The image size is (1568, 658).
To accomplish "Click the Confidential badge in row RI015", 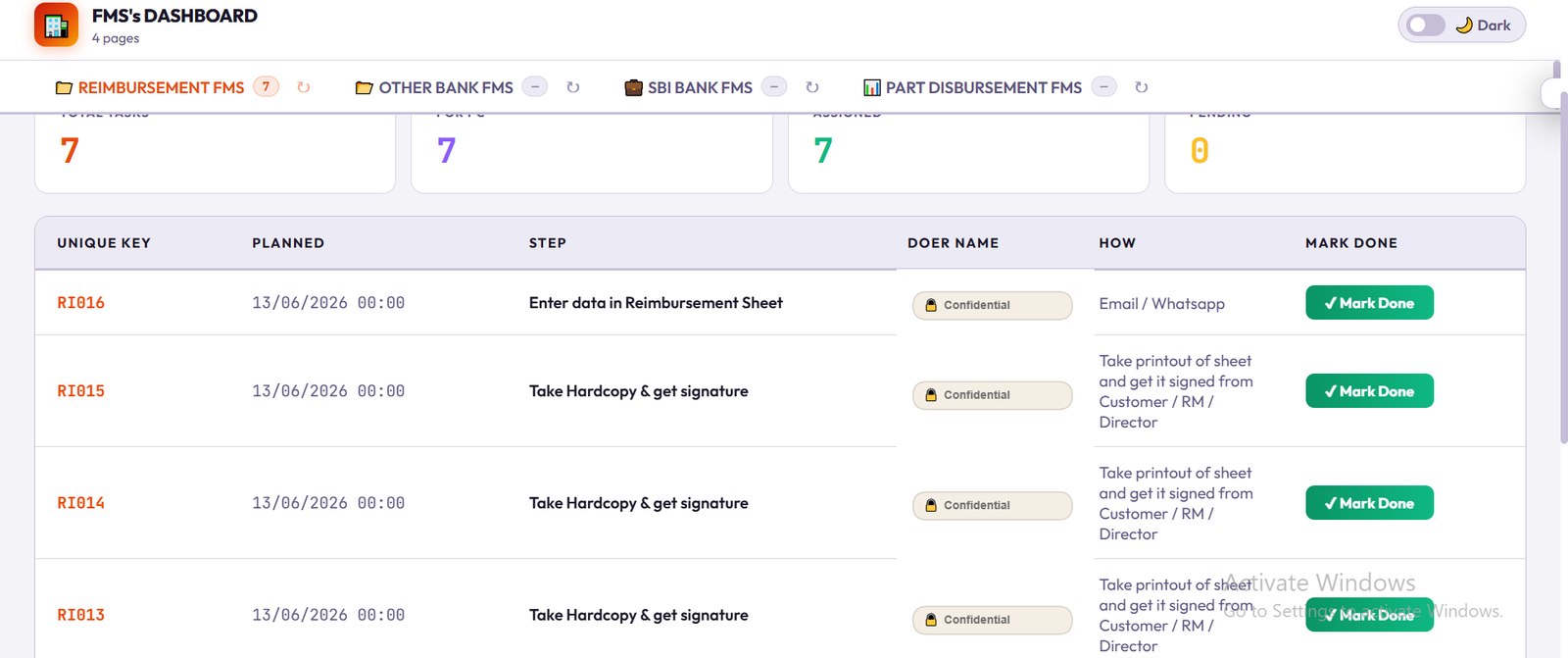I will pyautogui.click(x=992, y=395).
